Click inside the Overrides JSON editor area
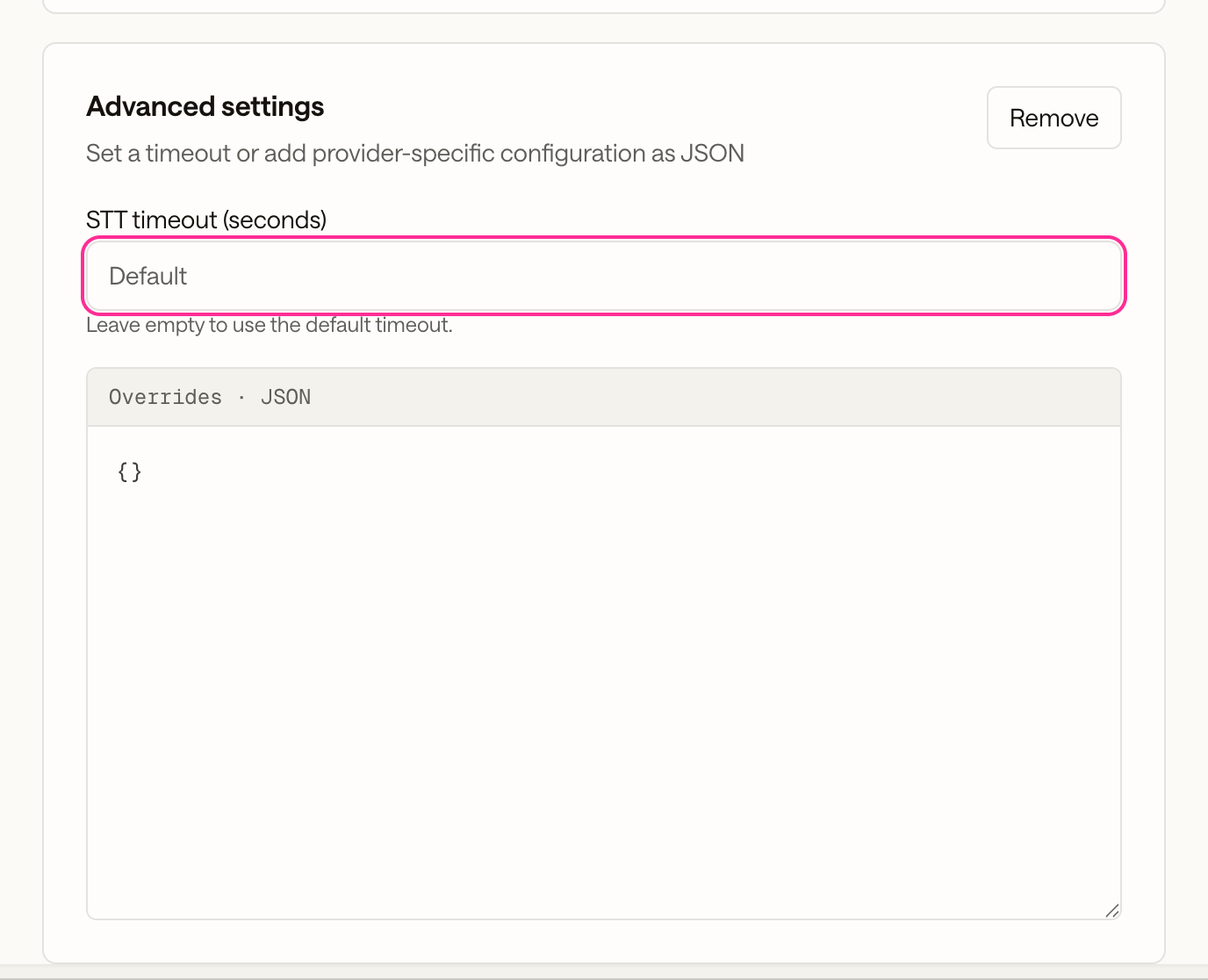The image size is (1208, 980). point(604,673)
